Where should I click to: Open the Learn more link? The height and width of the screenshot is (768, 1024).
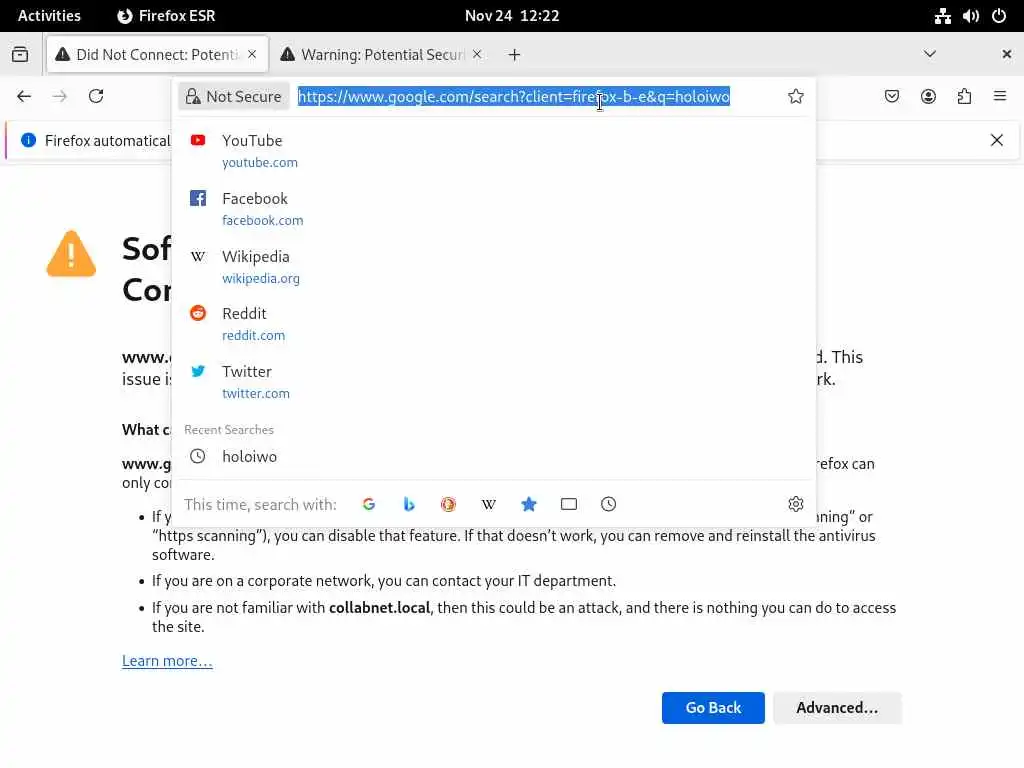[x=167, y=661]
